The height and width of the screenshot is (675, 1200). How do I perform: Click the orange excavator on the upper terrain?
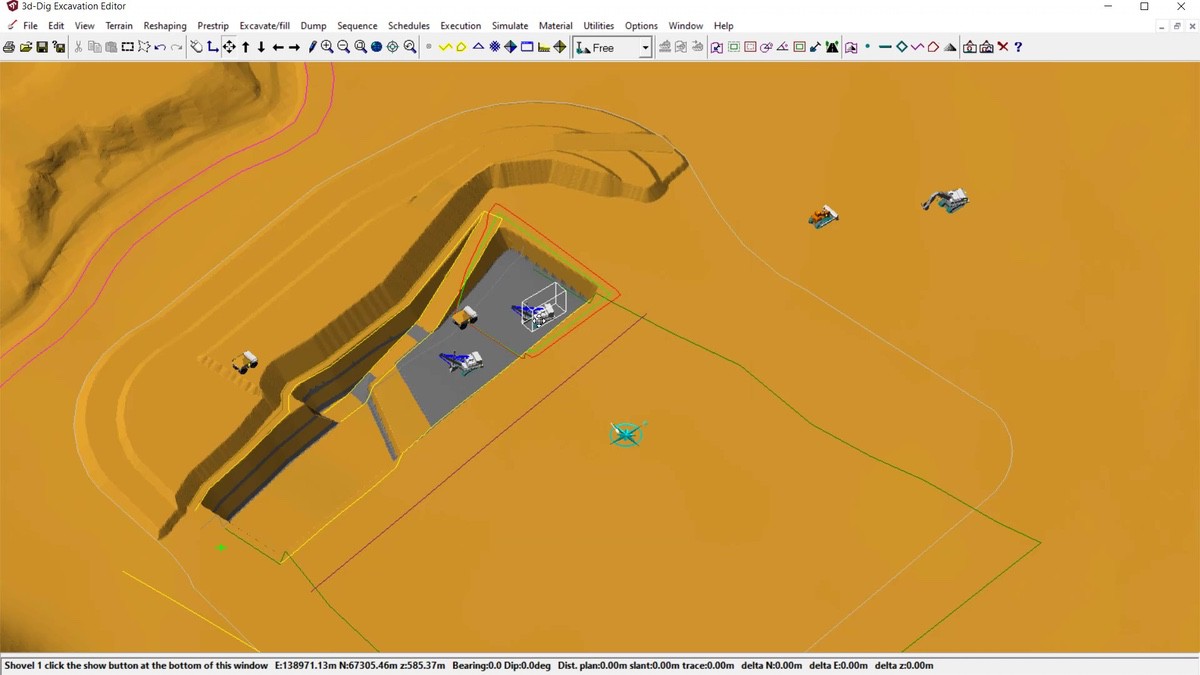pos(823,215)
